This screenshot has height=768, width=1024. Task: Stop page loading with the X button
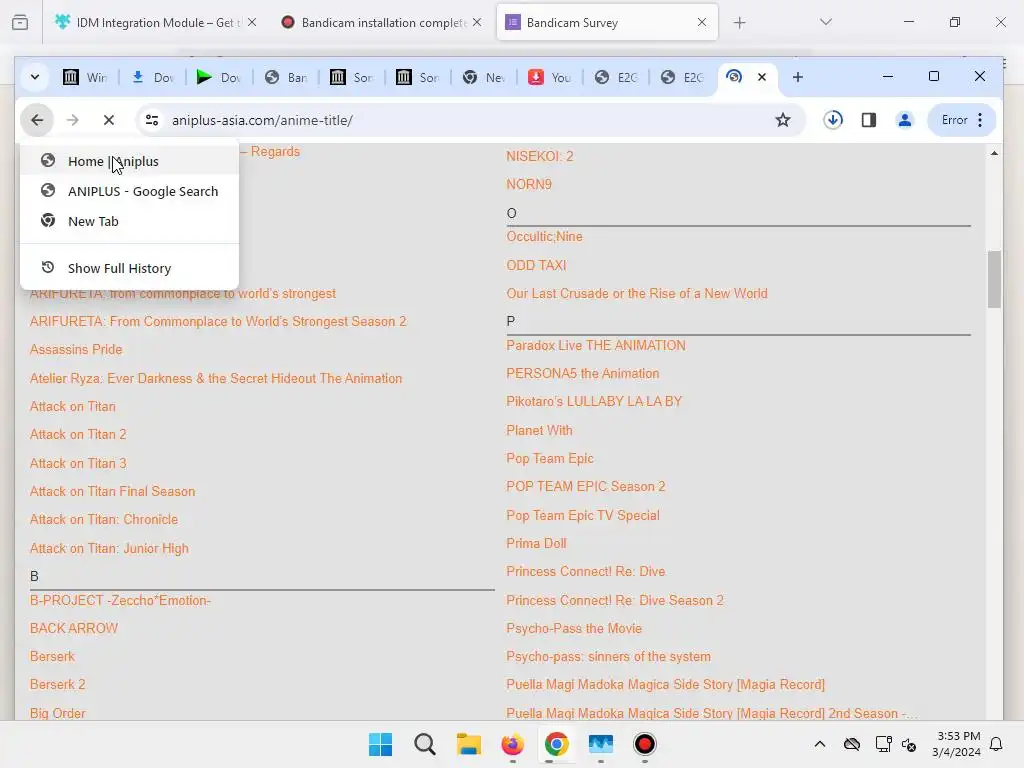coord(109,120)
